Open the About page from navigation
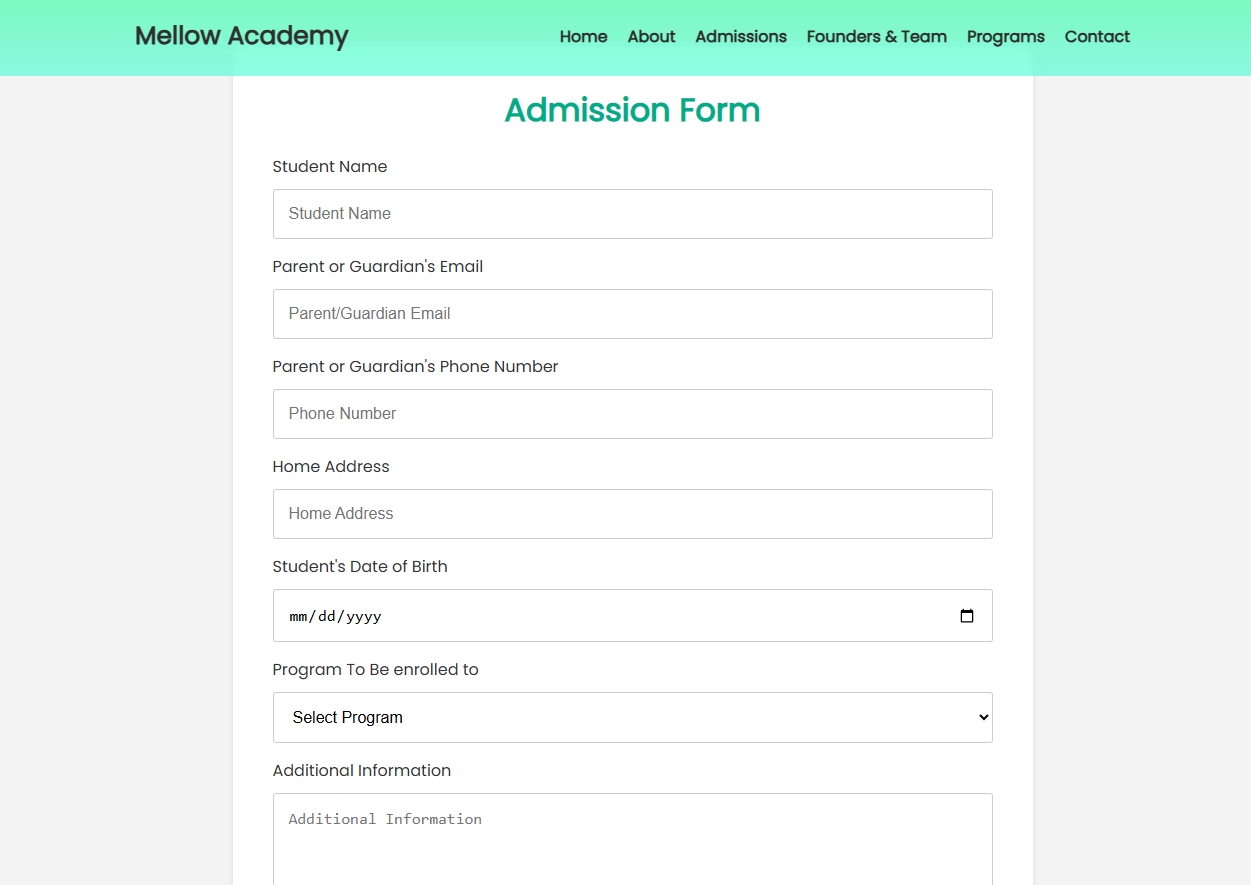The height and width of the screenshot is (885, 1251). [651, 37]
